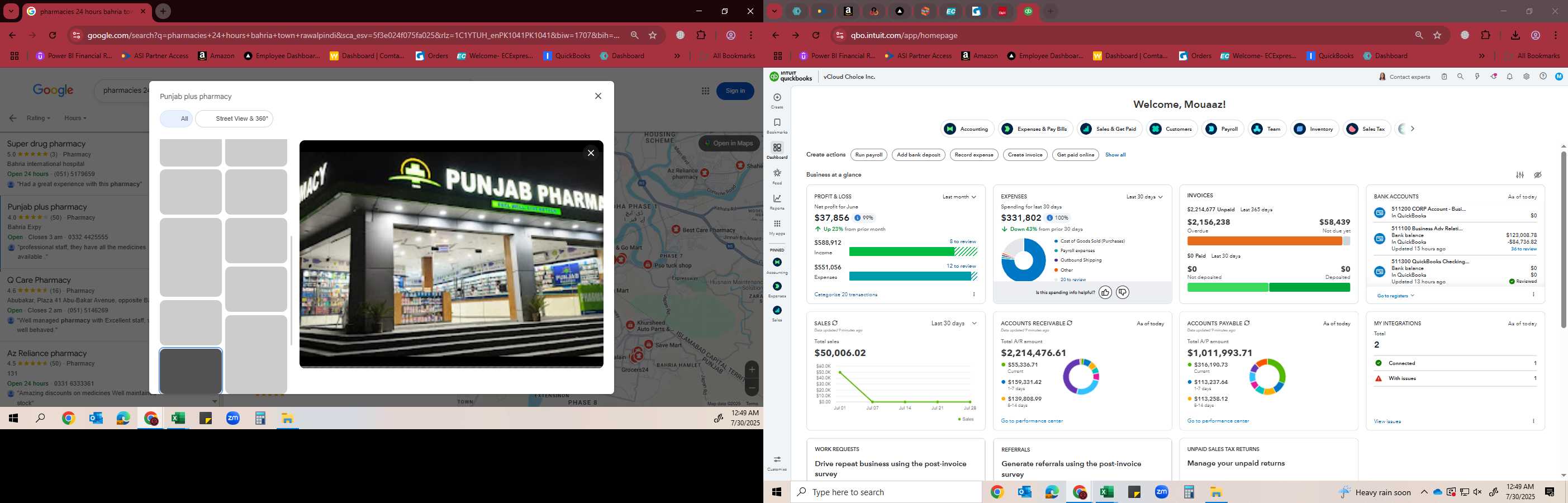This screenshot has height=503, width=1568.
Task: Open the Inventory category chip
Action: click(x=1314, y=129)
